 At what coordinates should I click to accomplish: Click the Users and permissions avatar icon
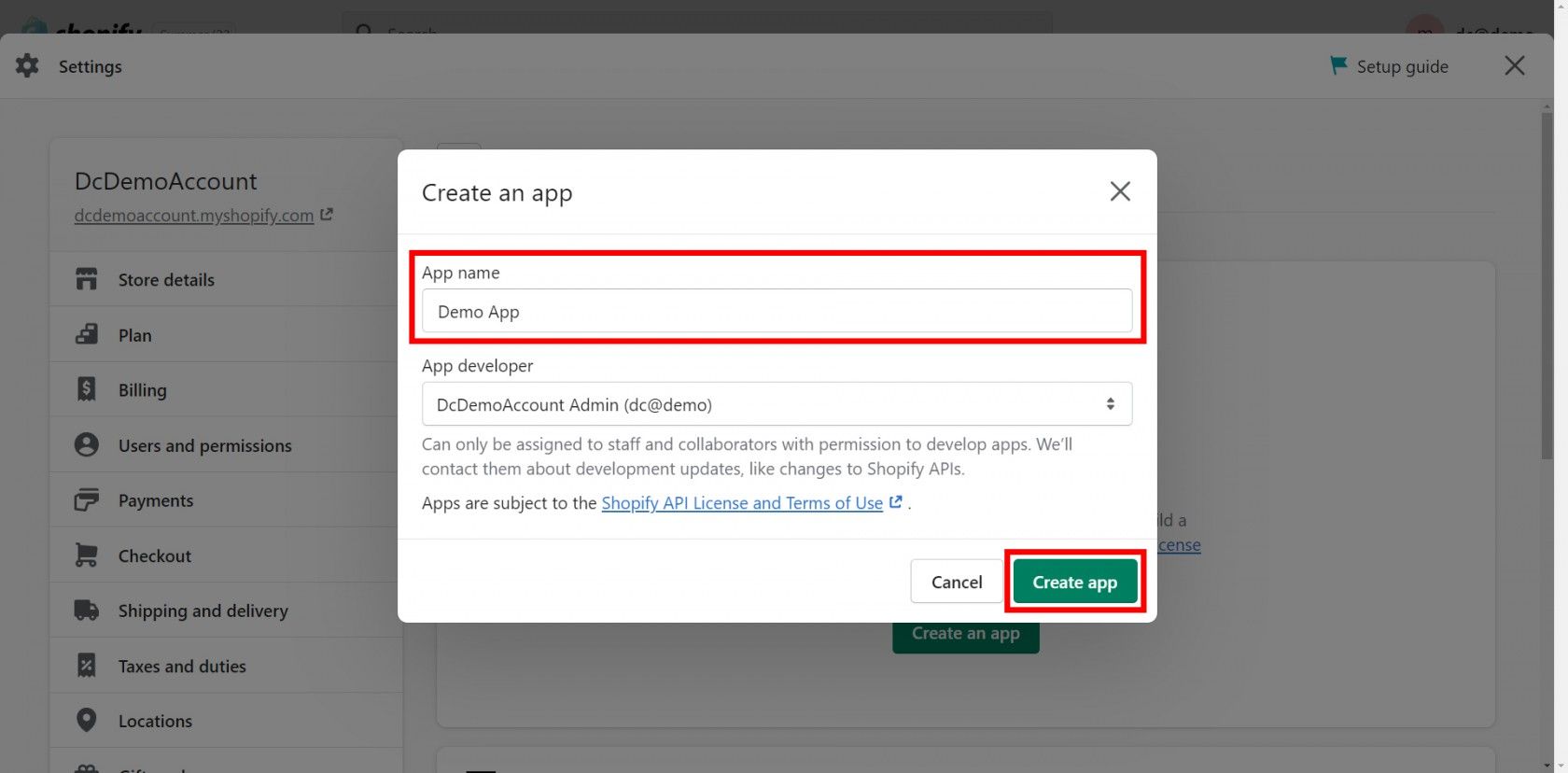click(86, 444)
